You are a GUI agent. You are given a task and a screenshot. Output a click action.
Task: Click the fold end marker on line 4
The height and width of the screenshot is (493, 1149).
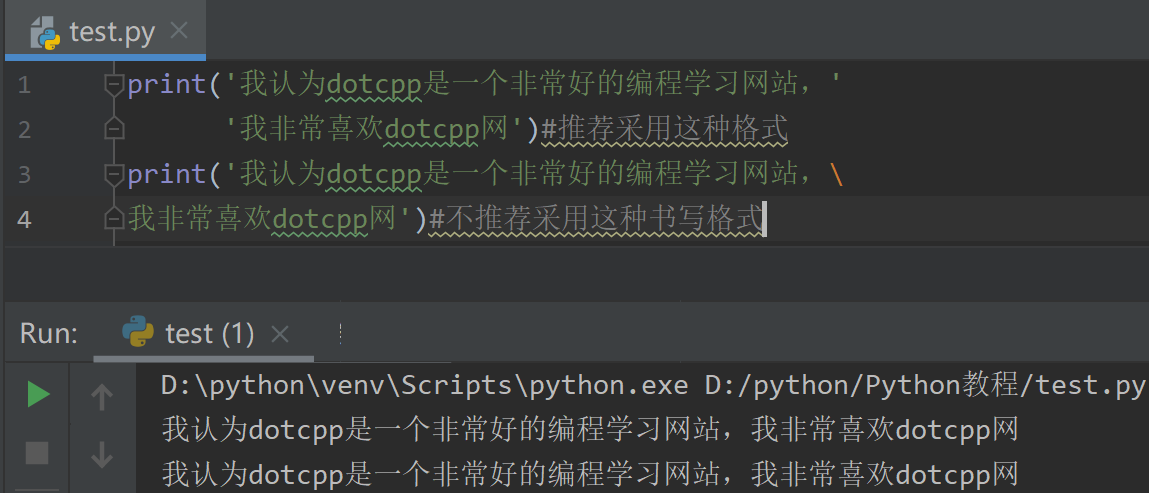pos(113,218)
